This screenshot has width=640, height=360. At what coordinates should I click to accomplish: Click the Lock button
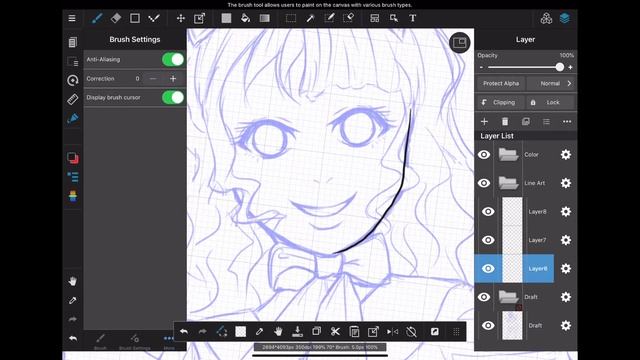coord(551,102)
